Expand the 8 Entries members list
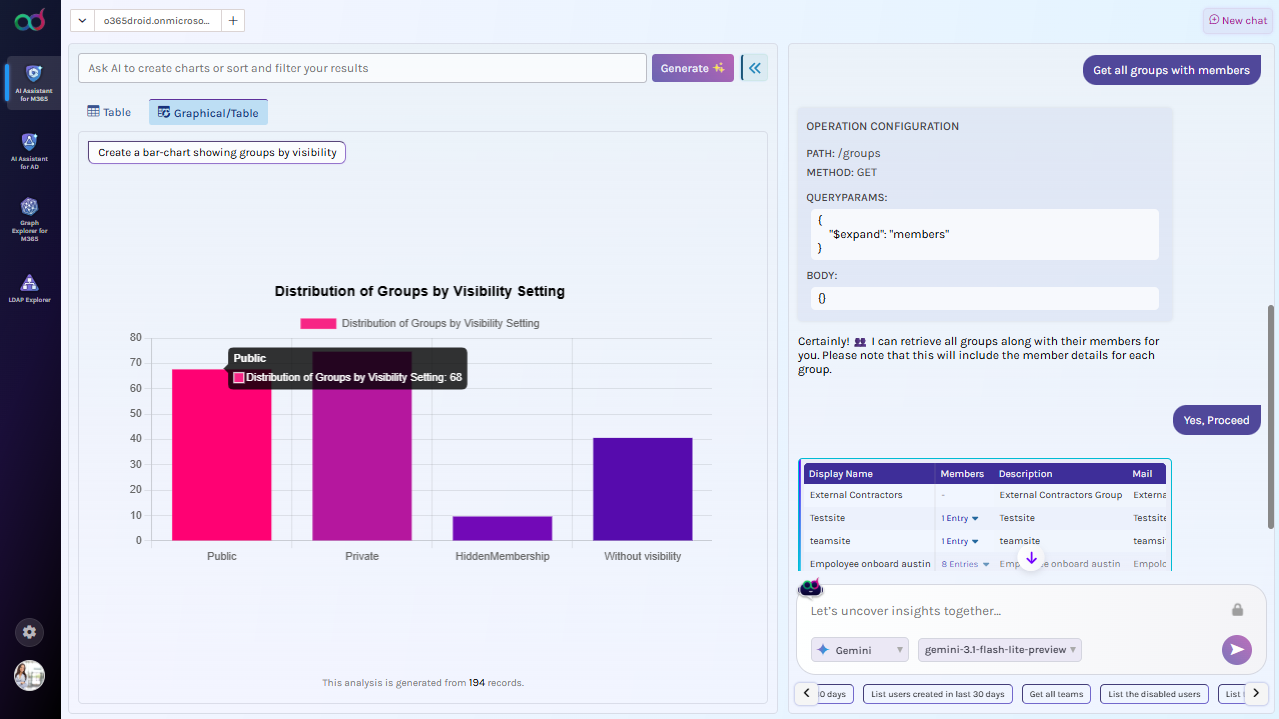This screenshot has height=719, width=1279. [x=965, y=564]
